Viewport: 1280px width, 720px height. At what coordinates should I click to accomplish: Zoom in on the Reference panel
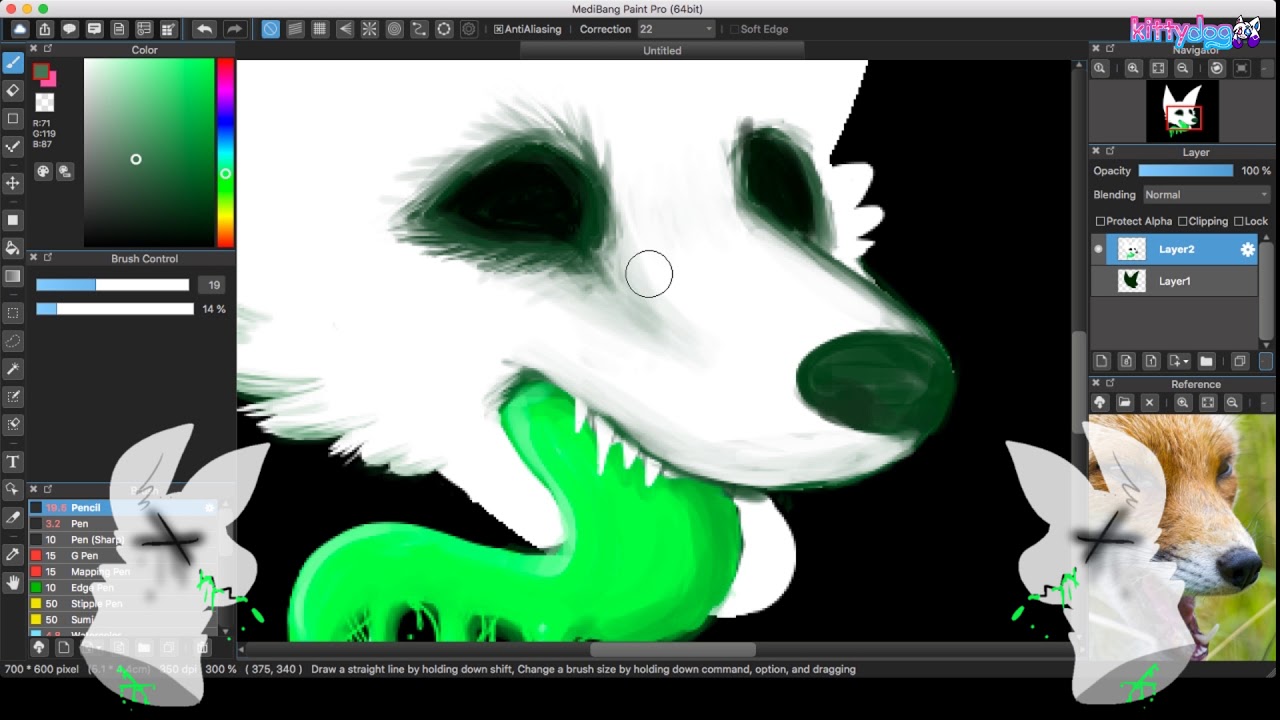point(1183,402)
